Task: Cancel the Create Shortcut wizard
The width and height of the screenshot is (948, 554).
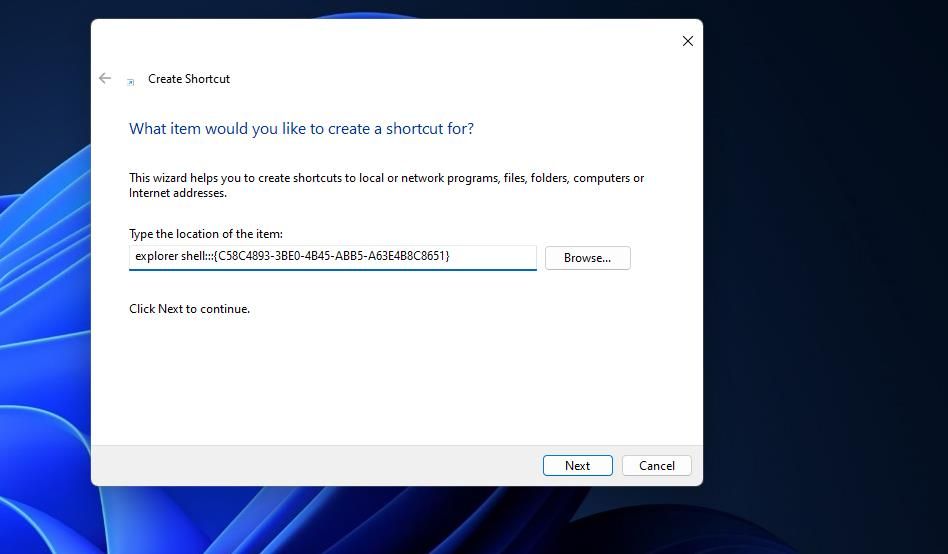Action: click(x=657, y=466)
